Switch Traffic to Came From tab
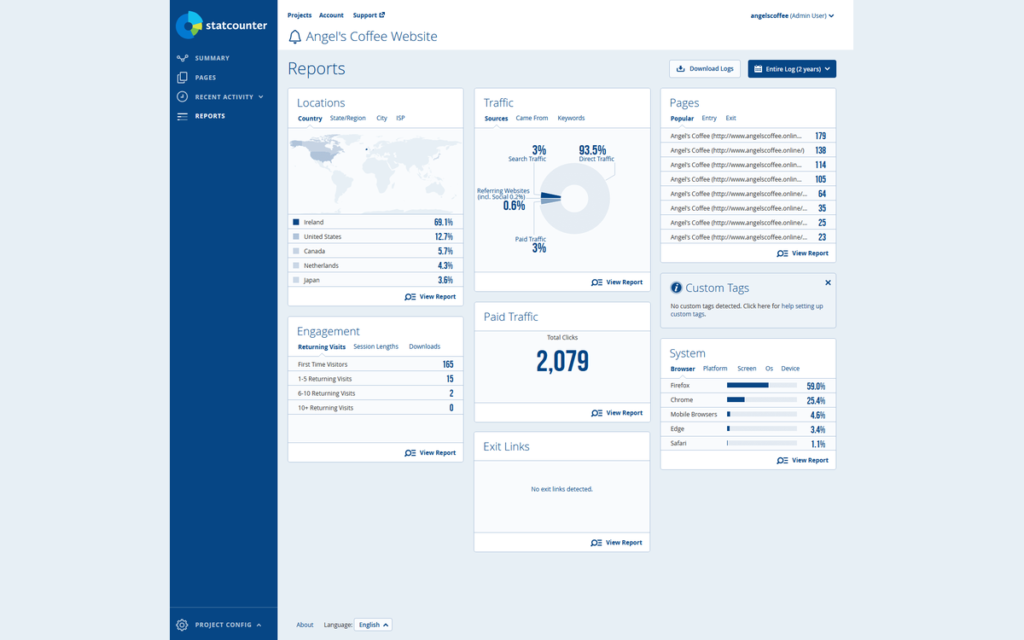The height and width of the screenshot is (640, 1024). 532,118
